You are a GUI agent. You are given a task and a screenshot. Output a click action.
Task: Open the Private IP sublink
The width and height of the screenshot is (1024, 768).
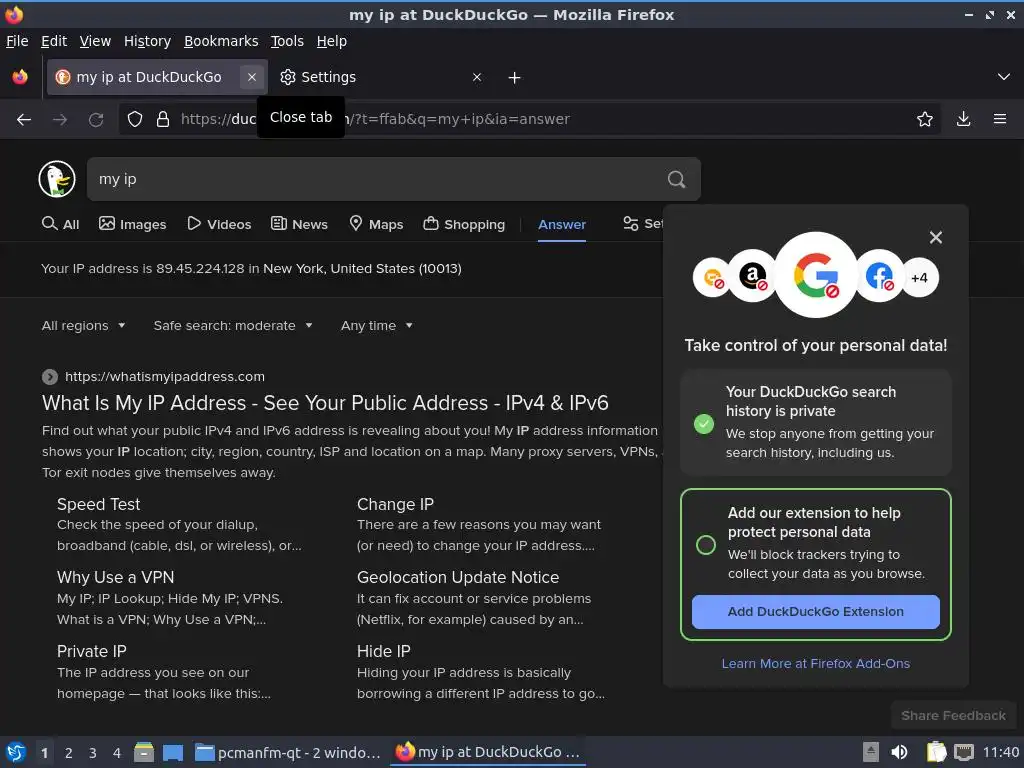pos(91,651)
